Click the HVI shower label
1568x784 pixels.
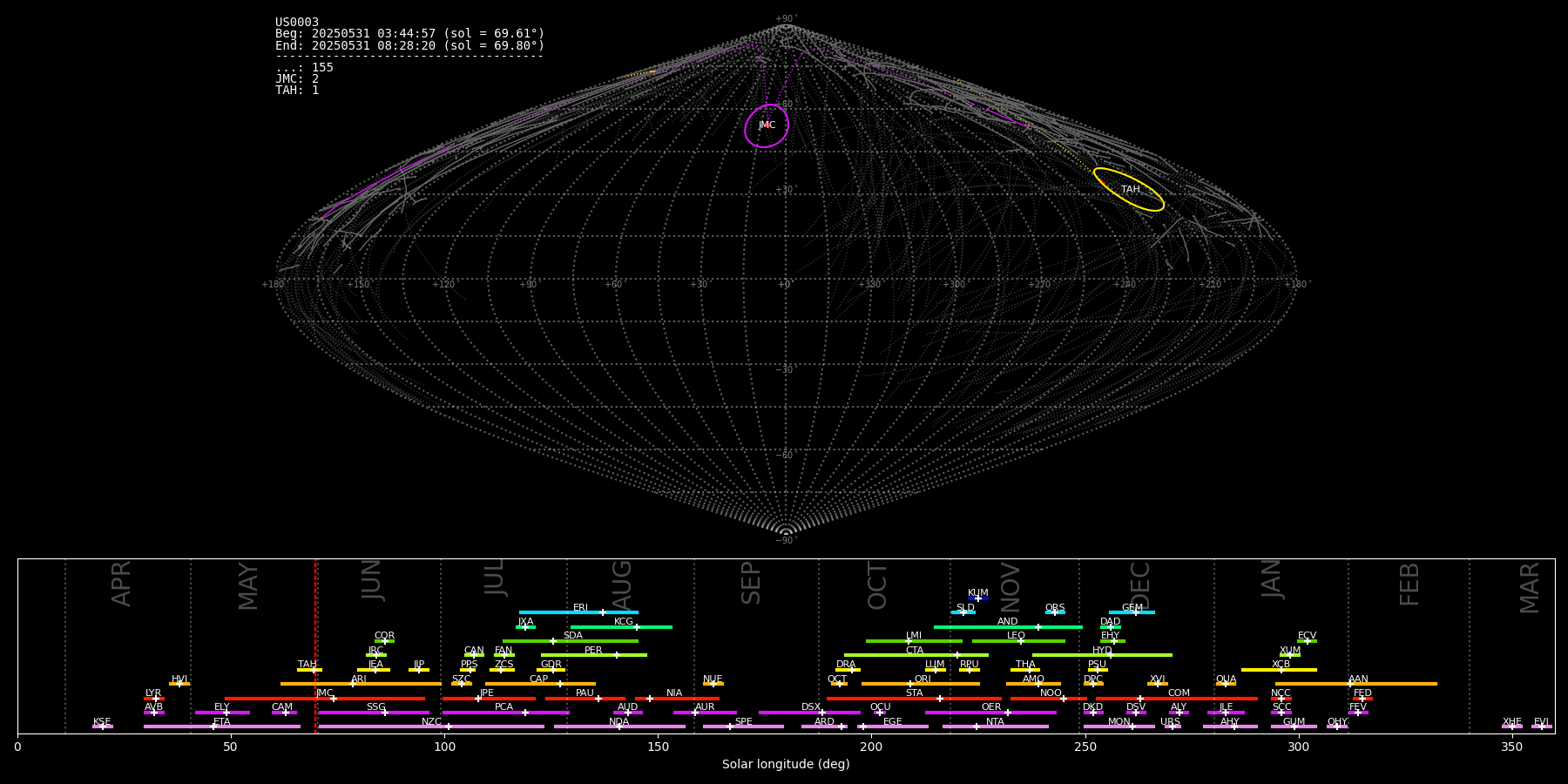click(179, 679)
